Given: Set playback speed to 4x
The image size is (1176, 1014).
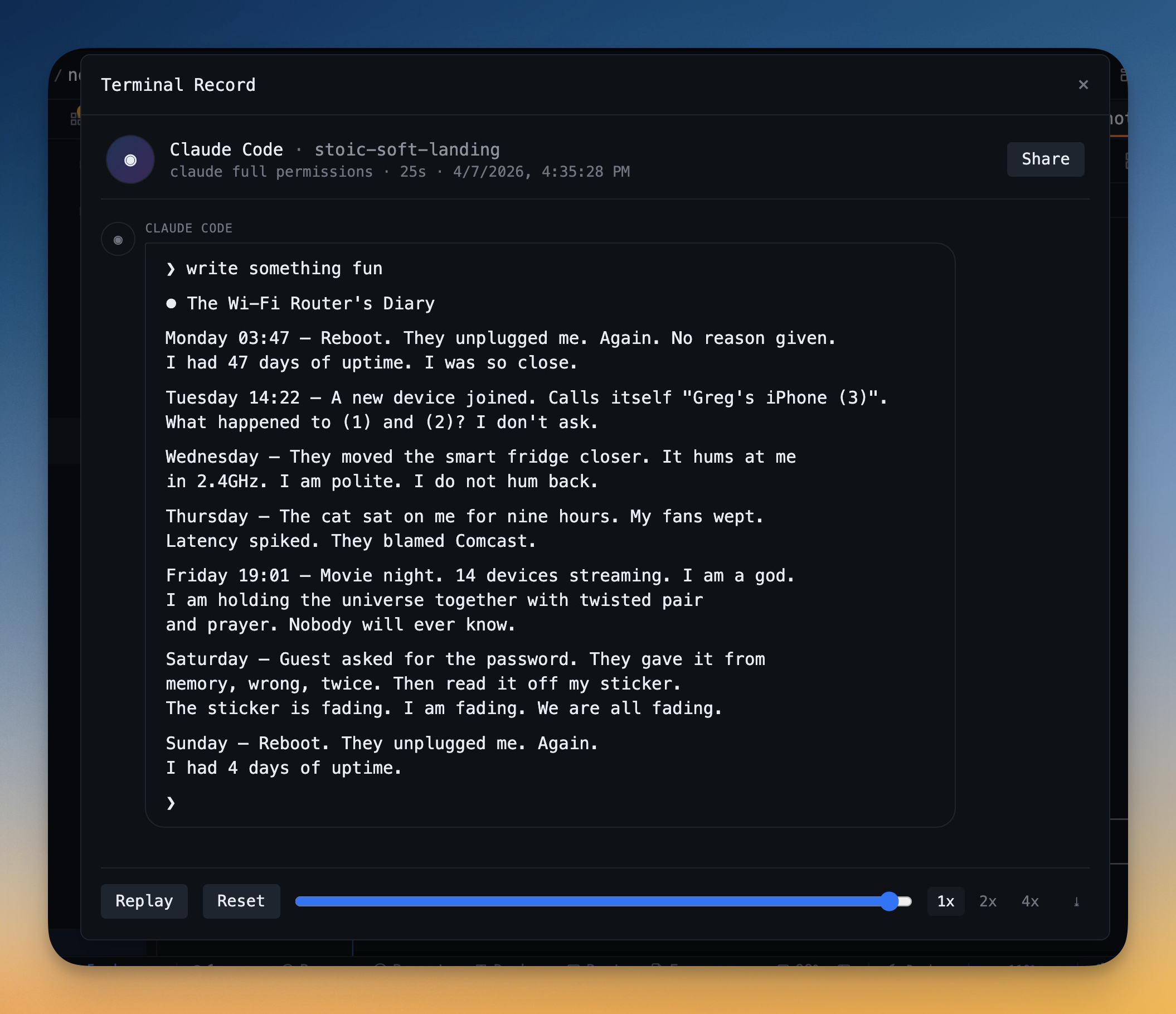Looking at the screenshot, I should click(1029, 901).
